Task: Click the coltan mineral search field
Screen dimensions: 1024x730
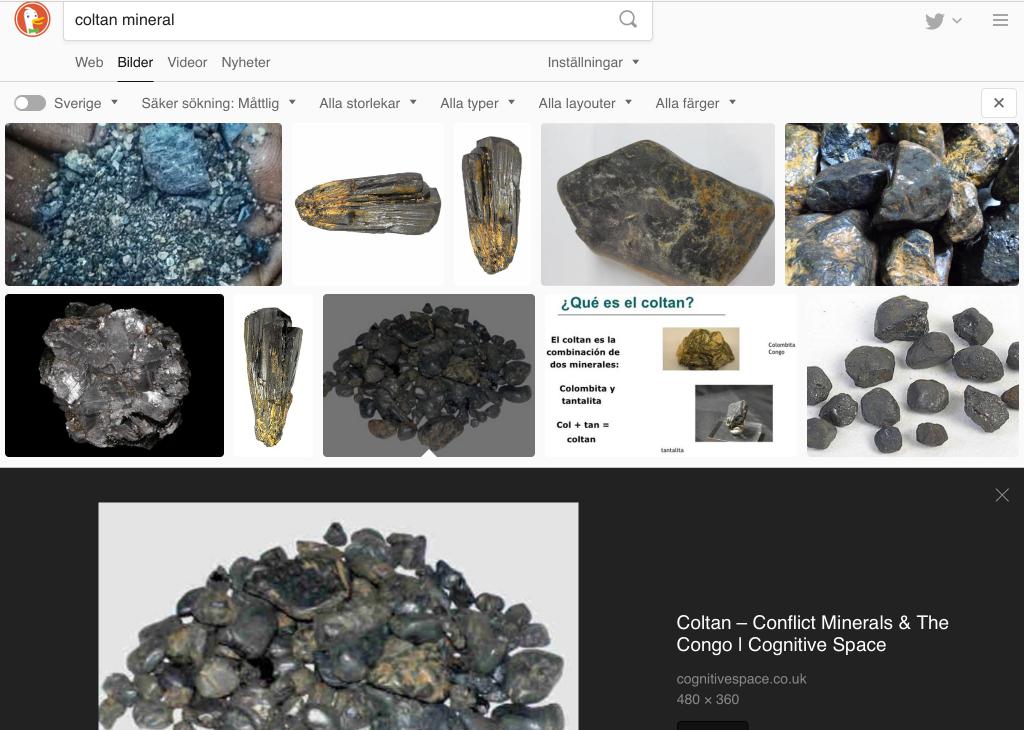Action: [x=340, y=20]
